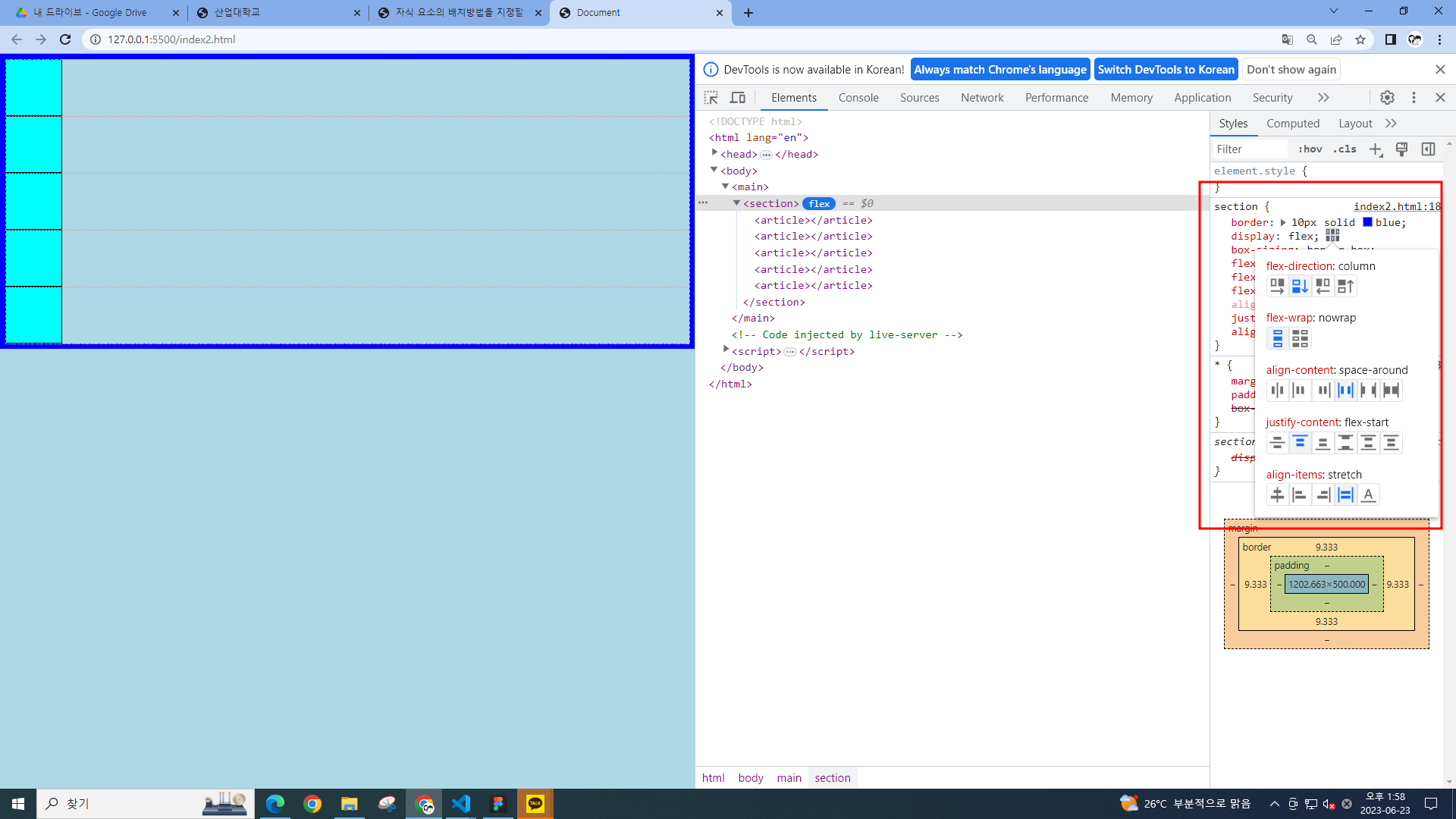Open the flexbox editor icon beside display
This screenshot has height=819, width=1456.
1332,236
